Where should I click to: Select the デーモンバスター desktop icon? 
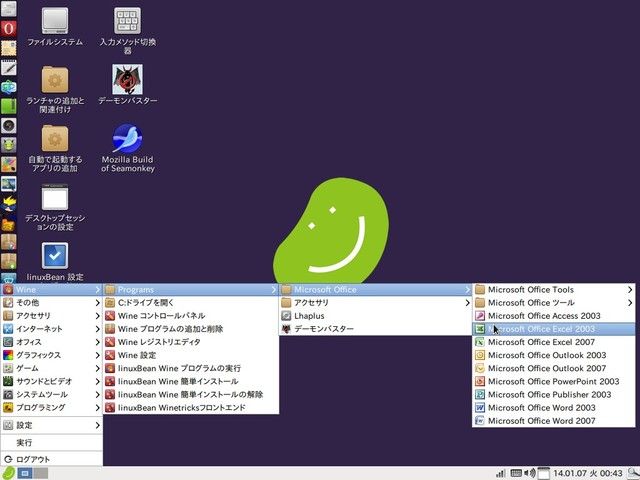[127, 85]
